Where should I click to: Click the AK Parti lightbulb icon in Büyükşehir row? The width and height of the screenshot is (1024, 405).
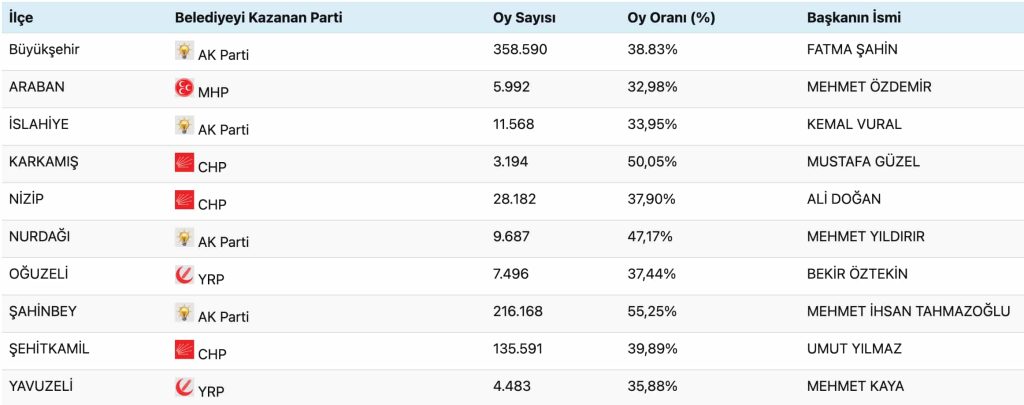[184, 51]
